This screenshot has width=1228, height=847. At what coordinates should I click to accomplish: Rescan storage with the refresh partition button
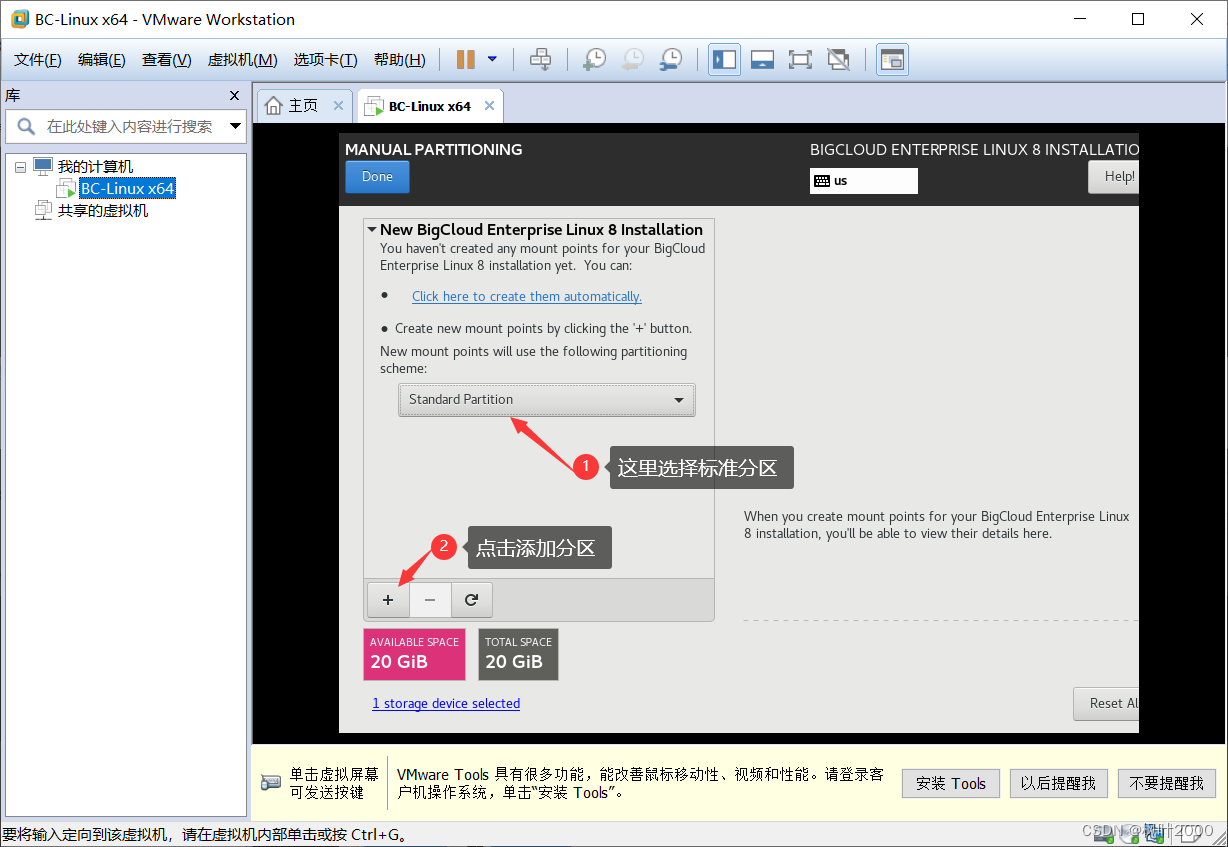[471, 599]
